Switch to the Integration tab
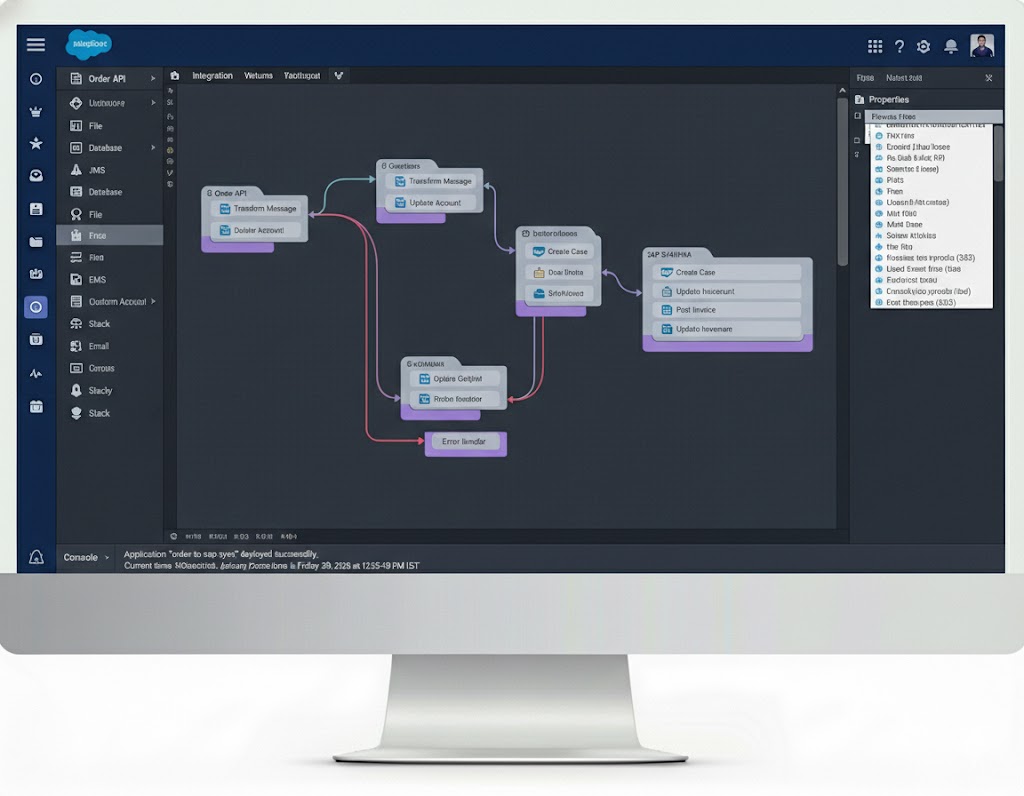This screenshot has width=1024, height=796. tap(212, 76)
